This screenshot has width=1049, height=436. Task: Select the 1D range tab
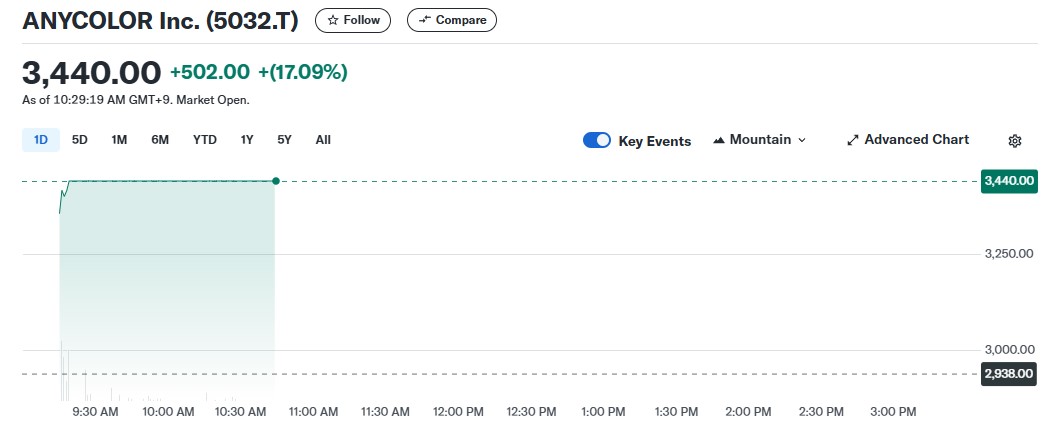click(x=41, y=140)
